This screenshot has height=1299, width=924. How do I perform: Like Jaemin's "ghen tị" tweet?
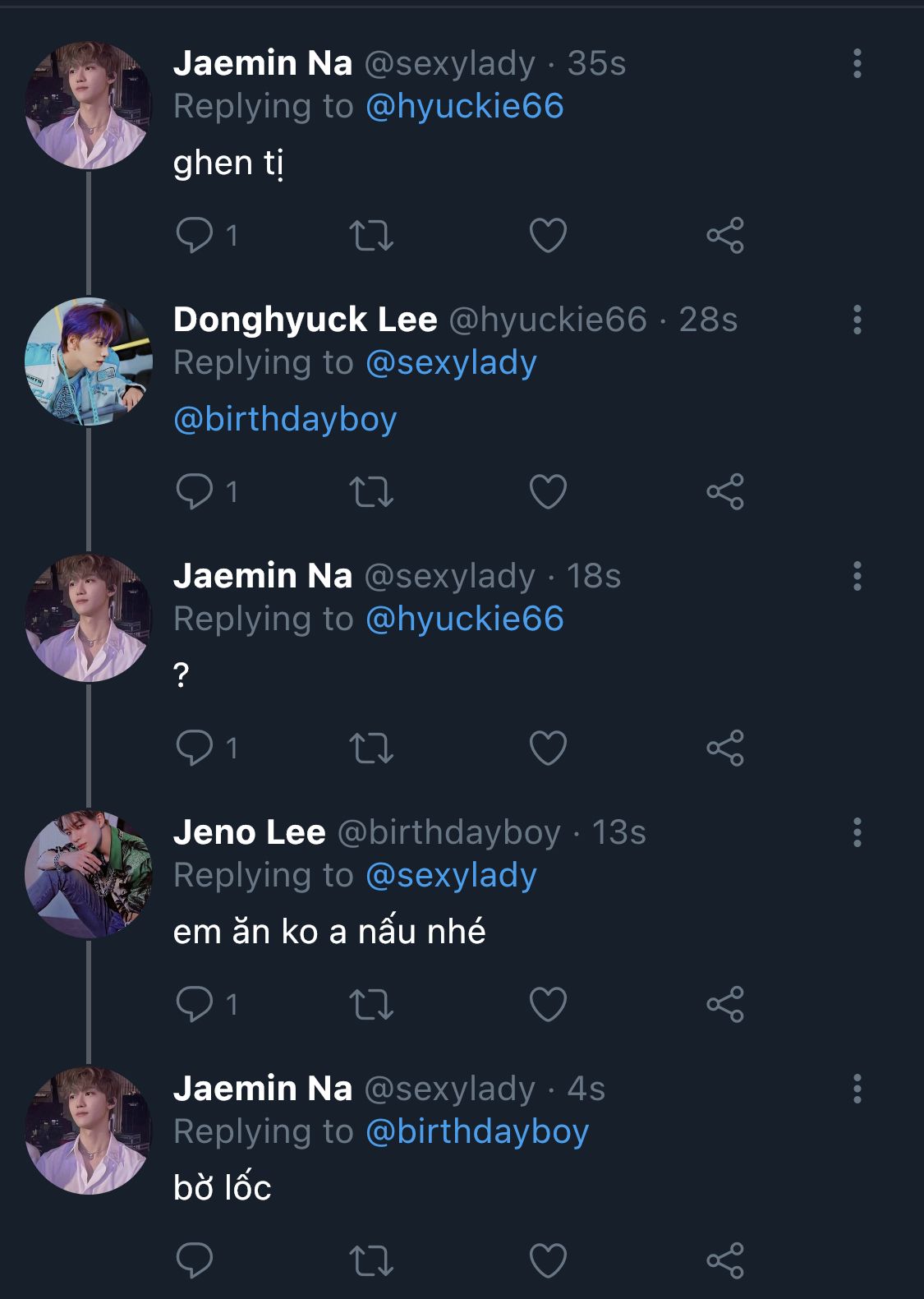pos(548,236)
